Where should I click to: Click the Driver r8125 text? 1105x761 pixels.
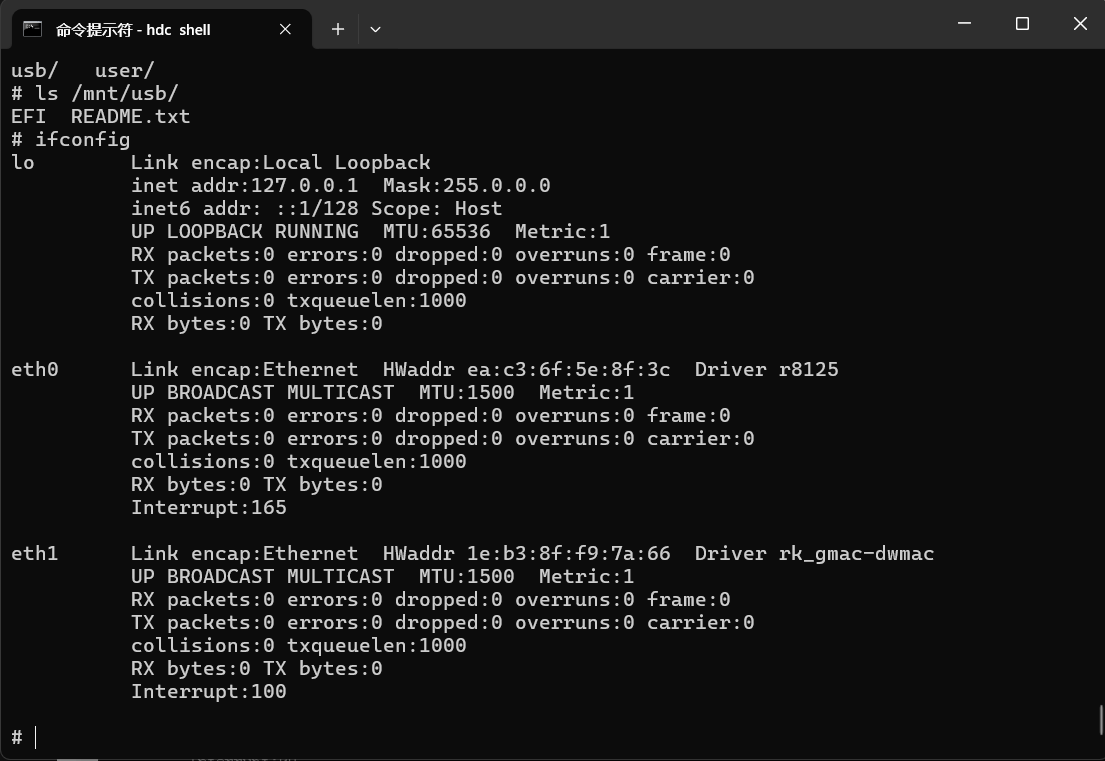766,370
